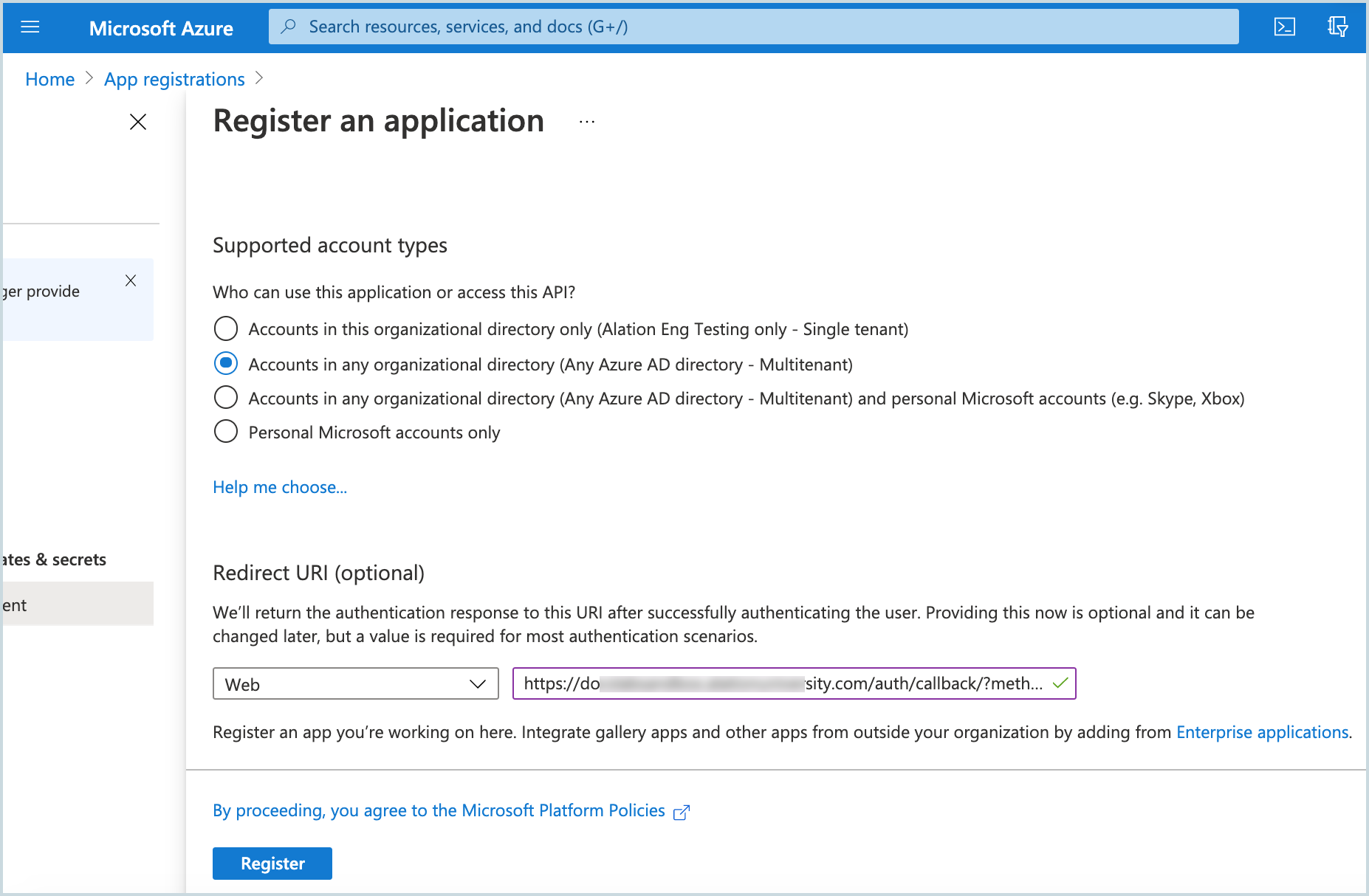1369x896 pixels.
Task: Open the ellipsis menu beside the title
Action: point(587,122)
